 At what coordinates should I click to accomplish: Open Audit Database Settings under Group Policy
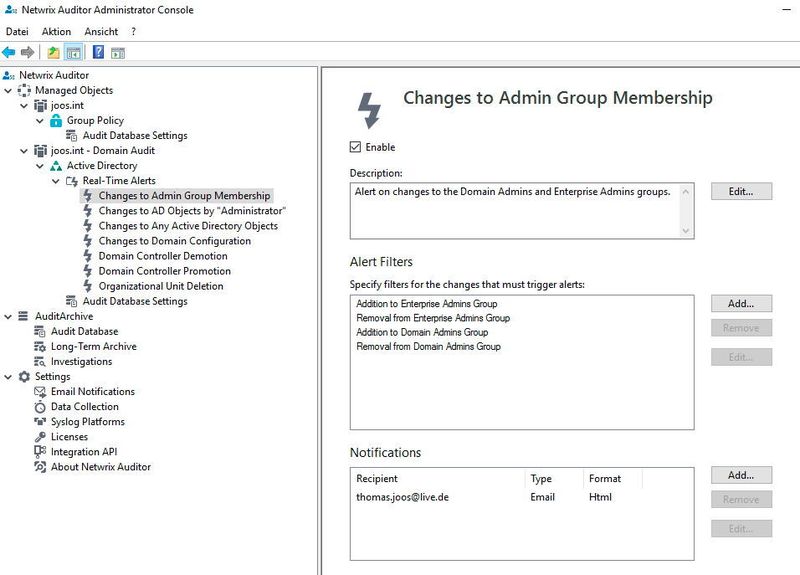(135, 136)
